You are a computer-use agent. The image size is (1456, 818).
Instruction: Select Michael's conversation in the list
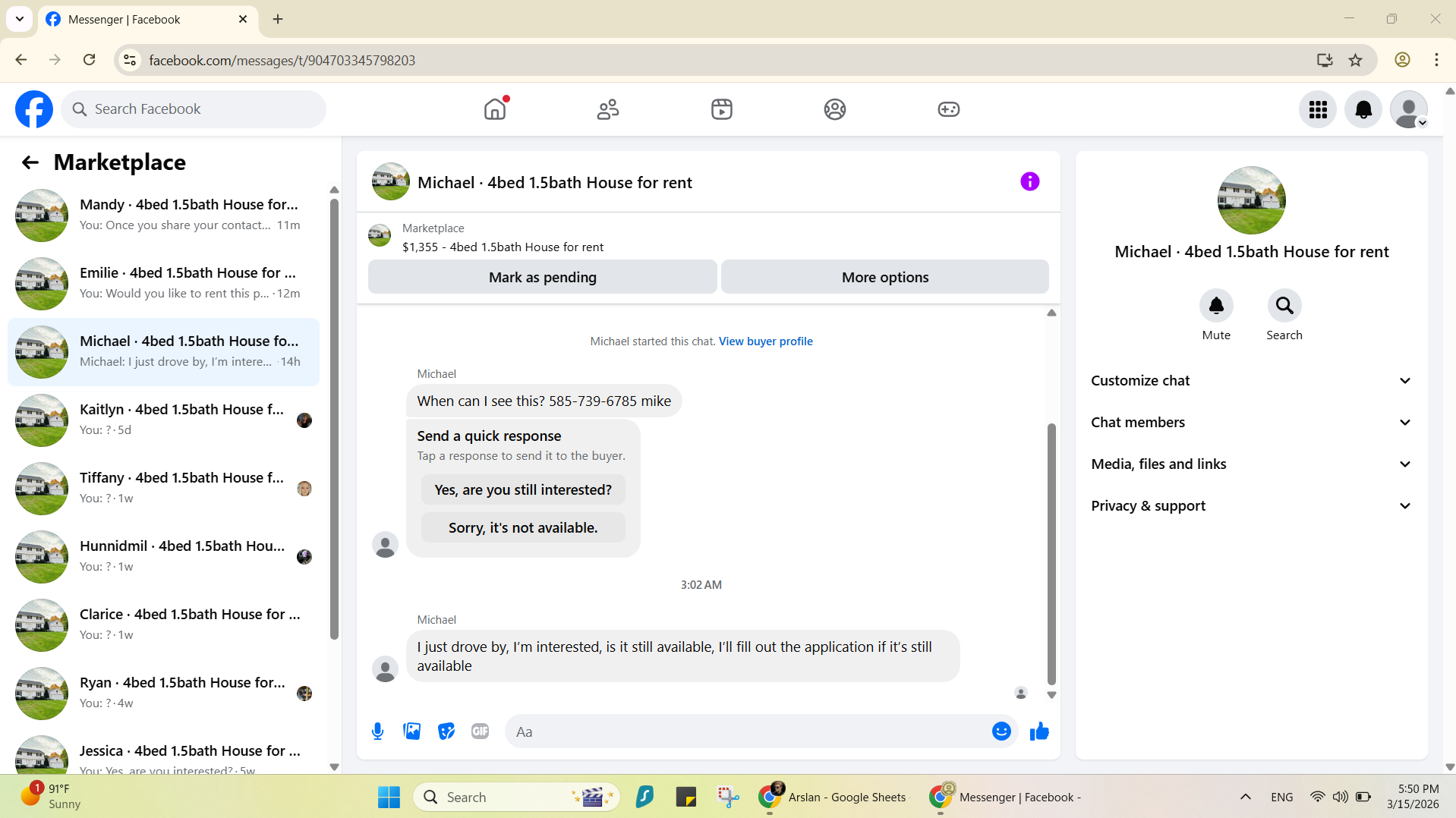click(163, 352)
